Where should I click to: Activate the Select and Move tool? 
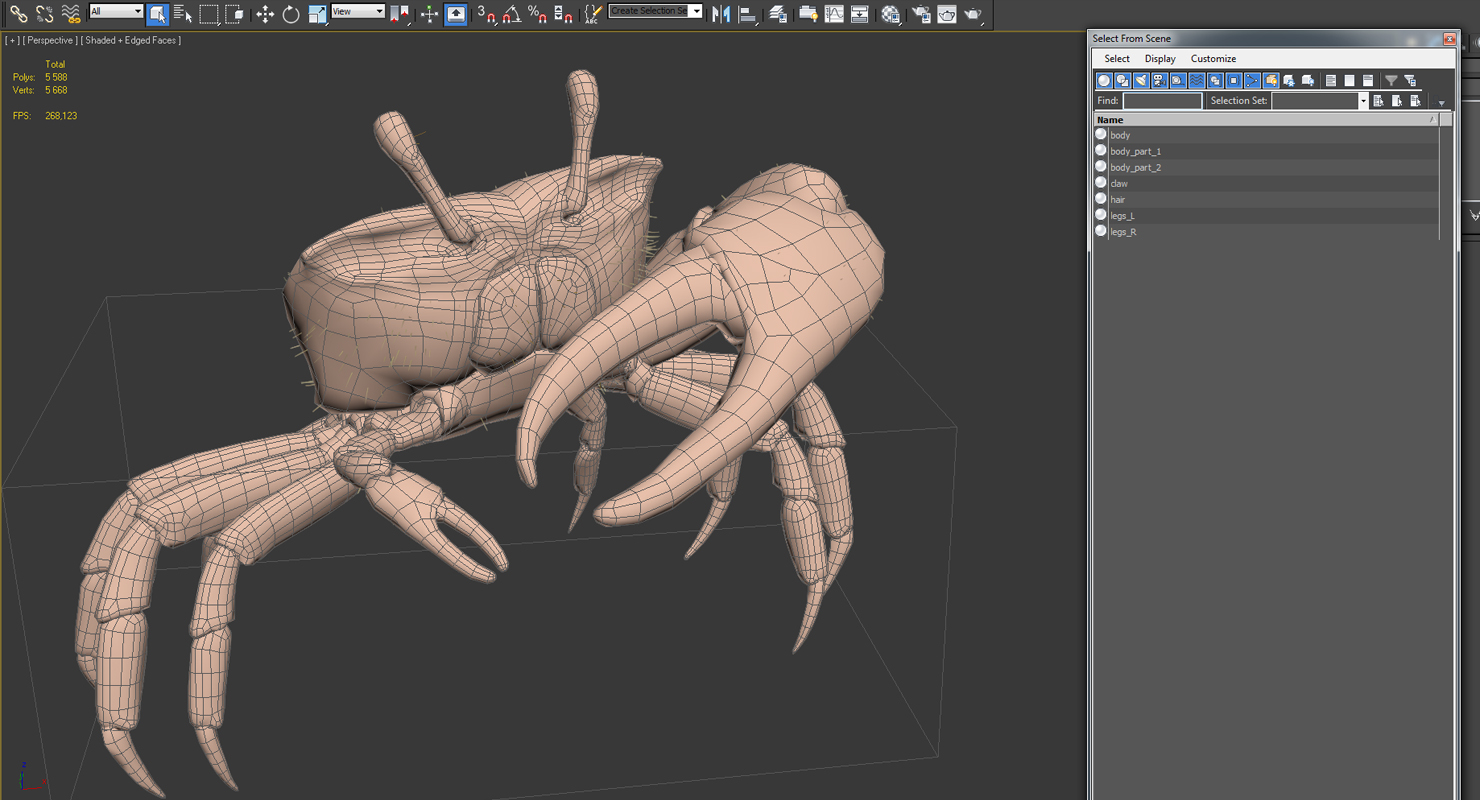point(265,14)
